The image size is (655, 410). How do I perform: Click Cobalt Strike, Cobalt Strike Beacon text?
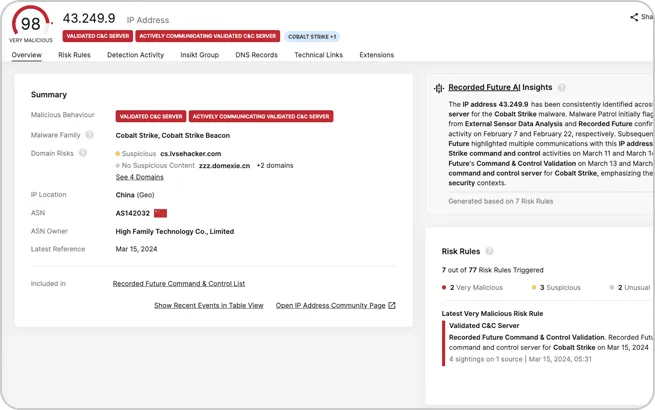[173, 135]
